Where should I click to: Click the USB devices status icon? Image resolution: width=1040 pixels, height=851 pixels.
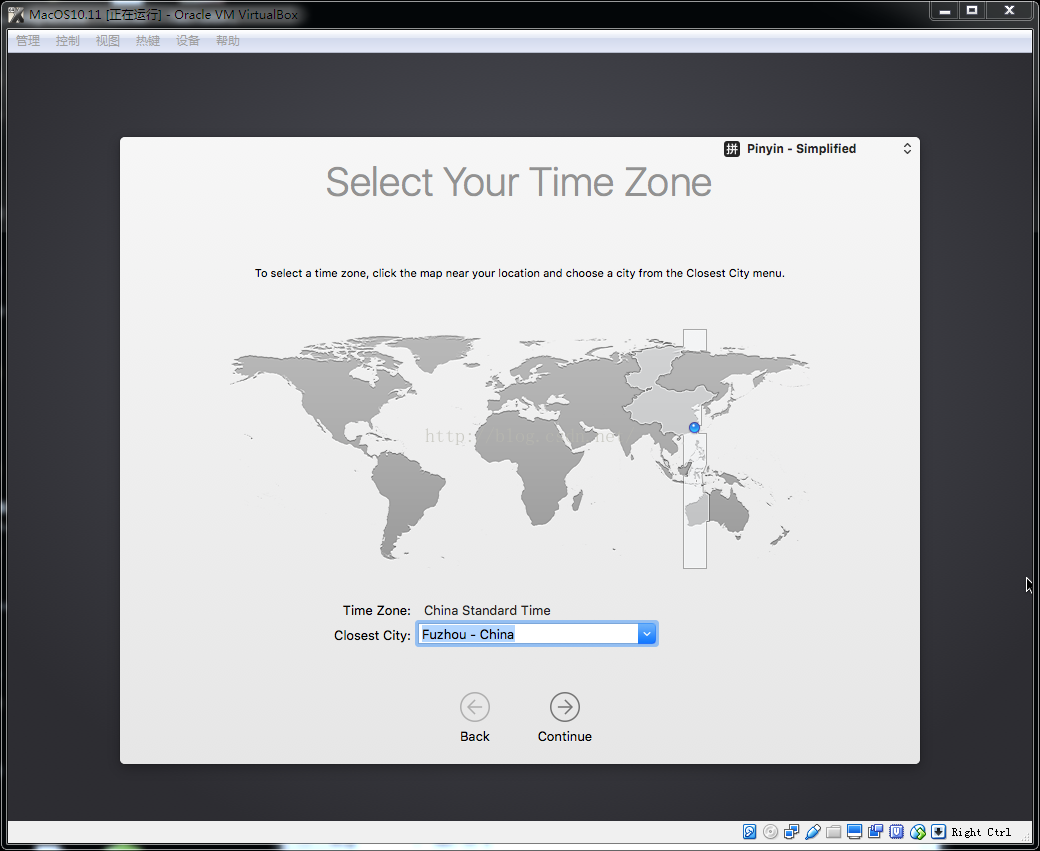pos(812,832)
